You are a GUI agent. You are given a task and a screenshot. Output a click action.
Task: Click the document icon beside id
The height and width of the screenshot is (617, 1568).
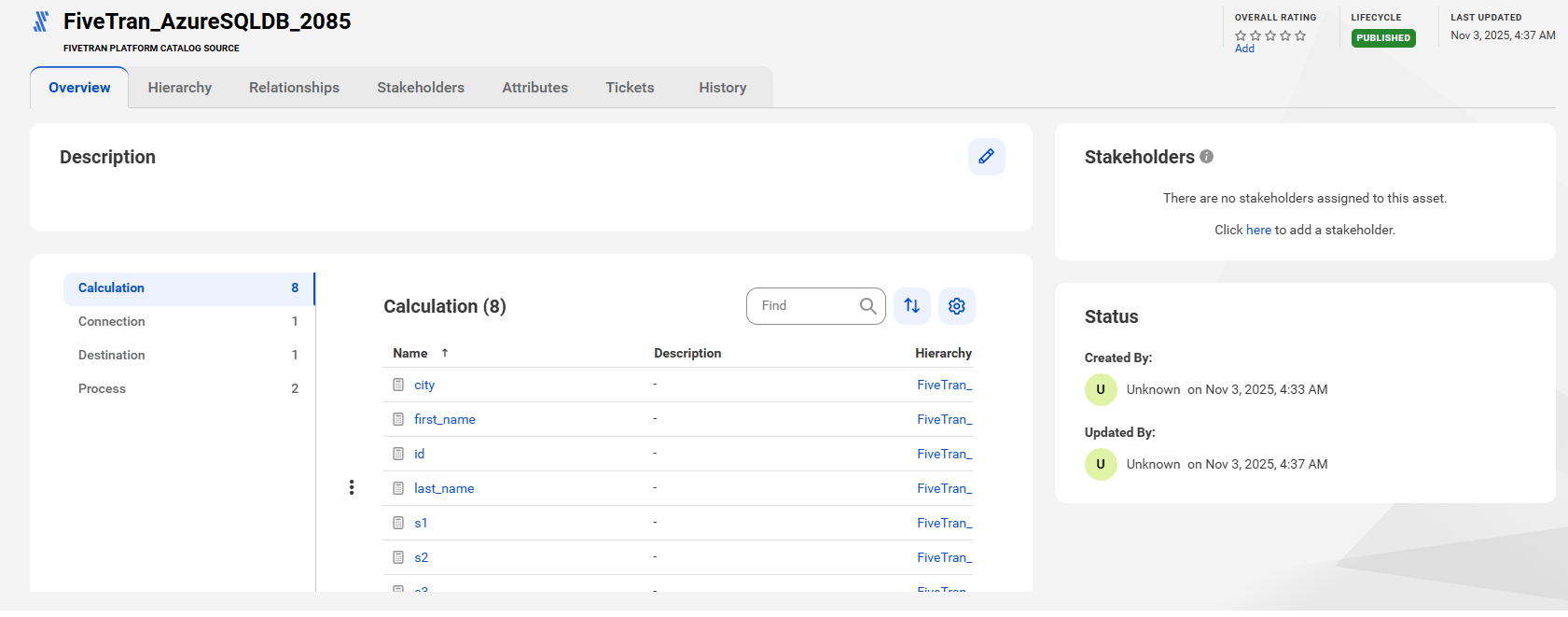click(398, 454)
